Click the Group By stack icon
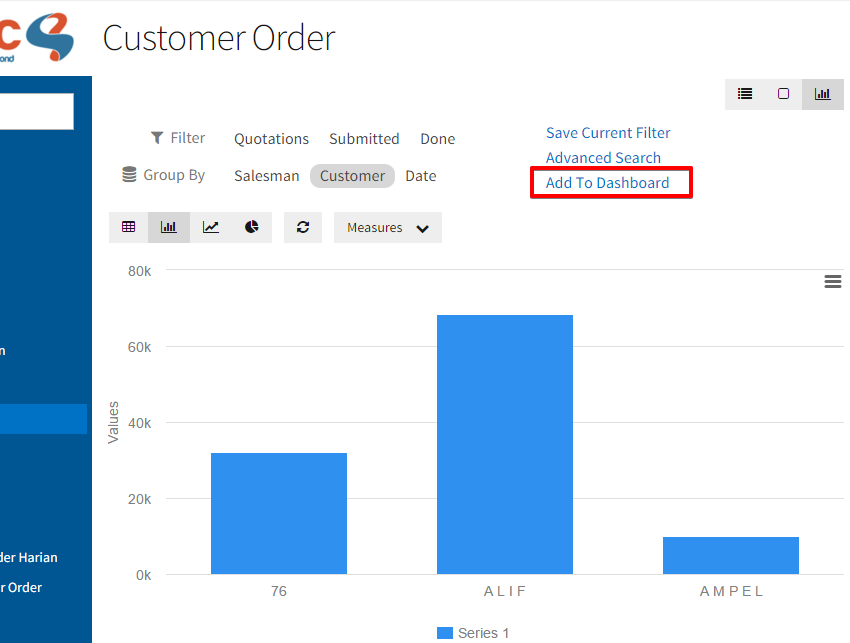Screen dimensions: 850x643 pos(129,175)
